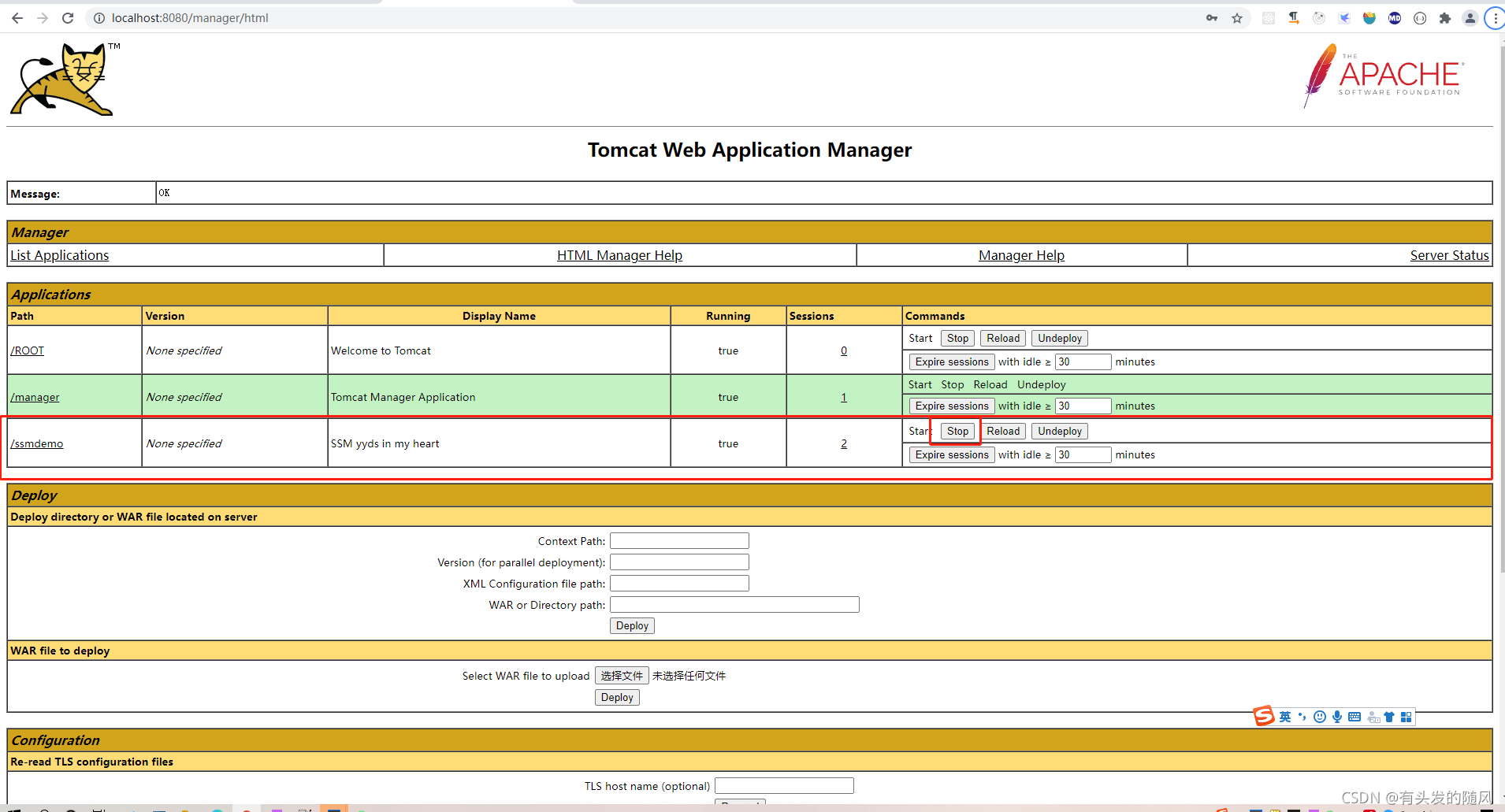The height and width of the screenshot is (812, 1505).
Task: Open the IME emoji smiley icon
Action: 1320,717
